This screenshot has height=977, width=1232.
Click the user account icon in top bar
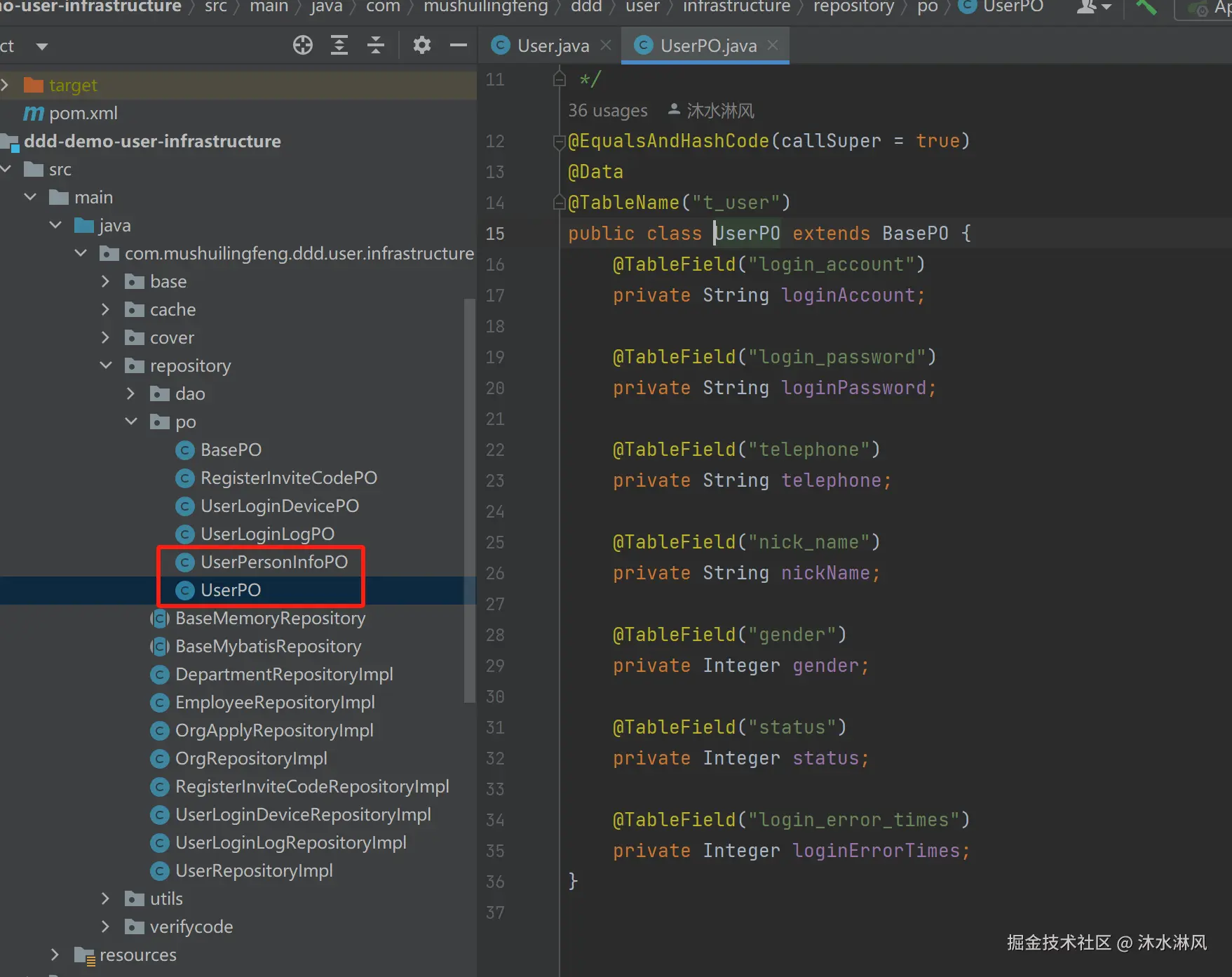pyautogui.click(x=1088, y=7)
